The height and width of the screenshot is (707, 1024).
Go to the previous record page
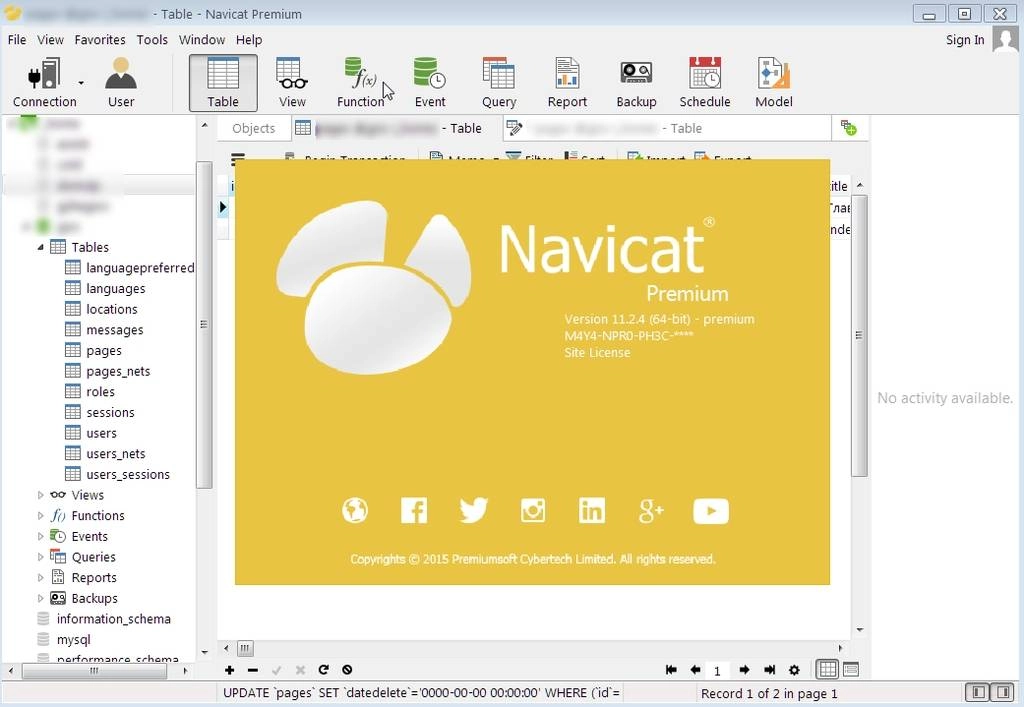point(695,670)
